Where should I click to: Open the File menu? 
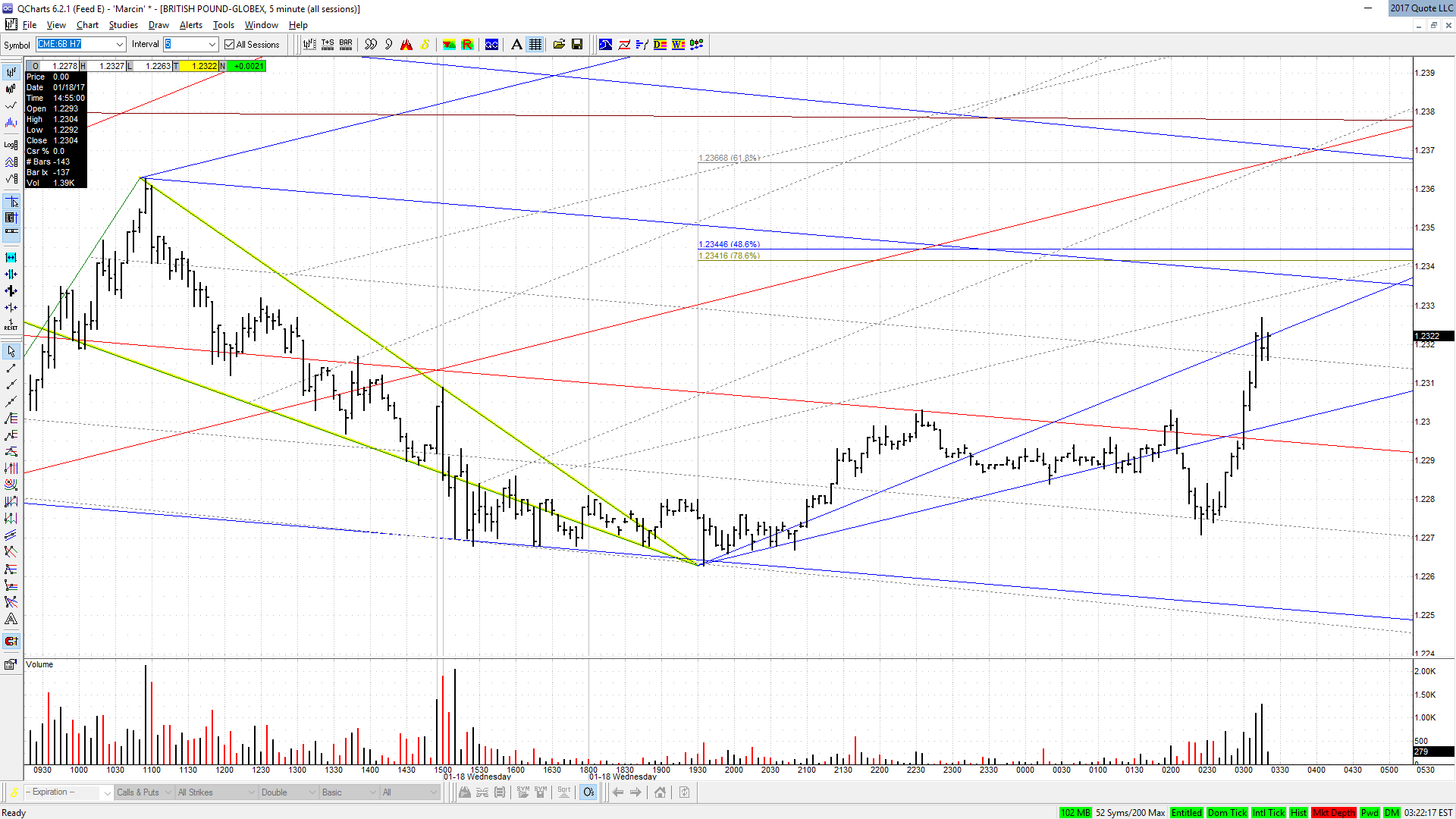click(x=30, y=25)
